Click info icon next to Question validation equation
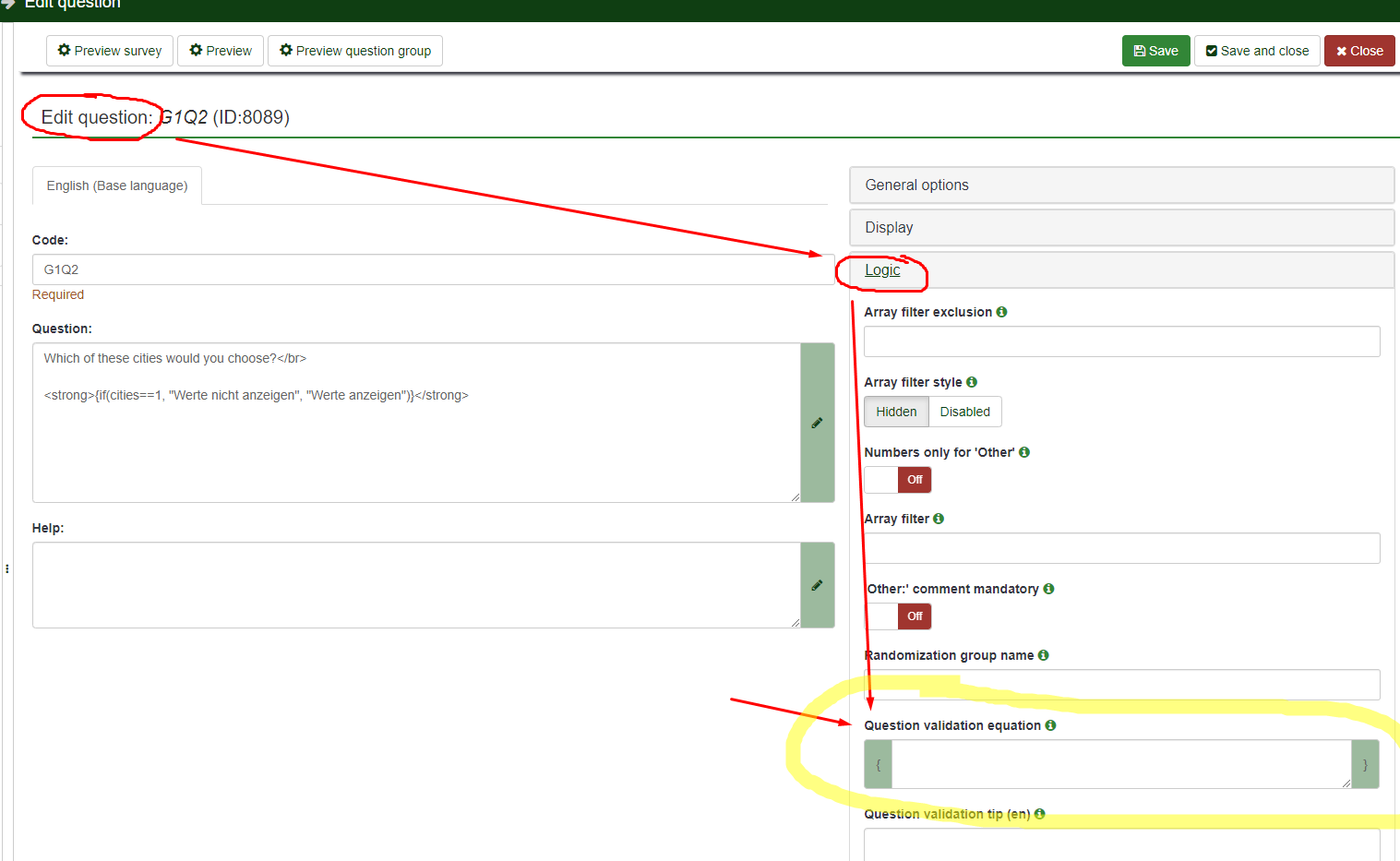This screenshot has width=1400, height=861. pyautogui.click(x=1050, y=725)
